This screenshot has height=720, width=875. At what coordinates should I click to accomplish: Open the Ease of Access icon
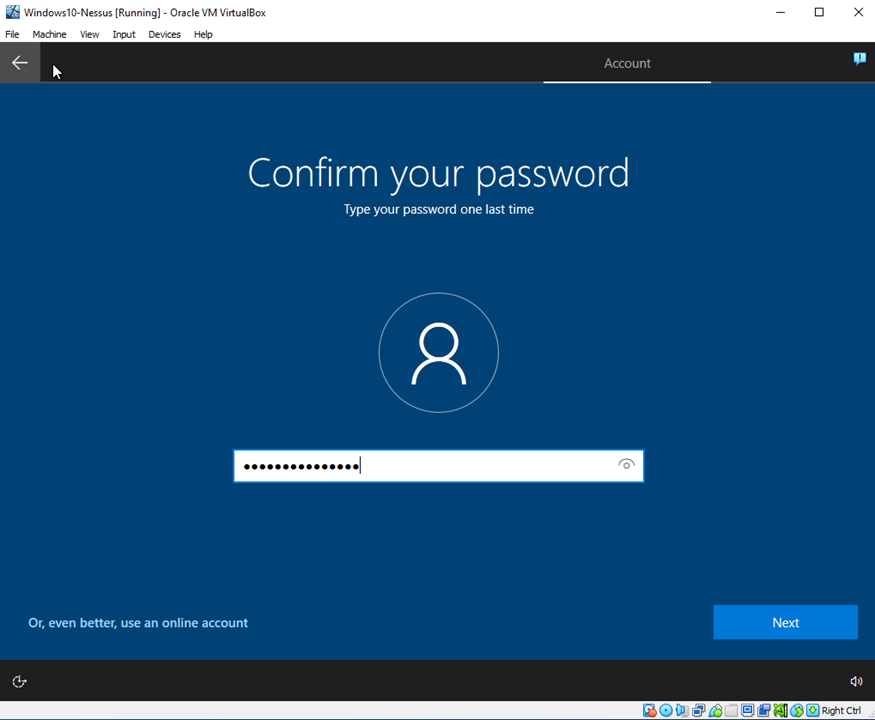(x=19, y=681)
